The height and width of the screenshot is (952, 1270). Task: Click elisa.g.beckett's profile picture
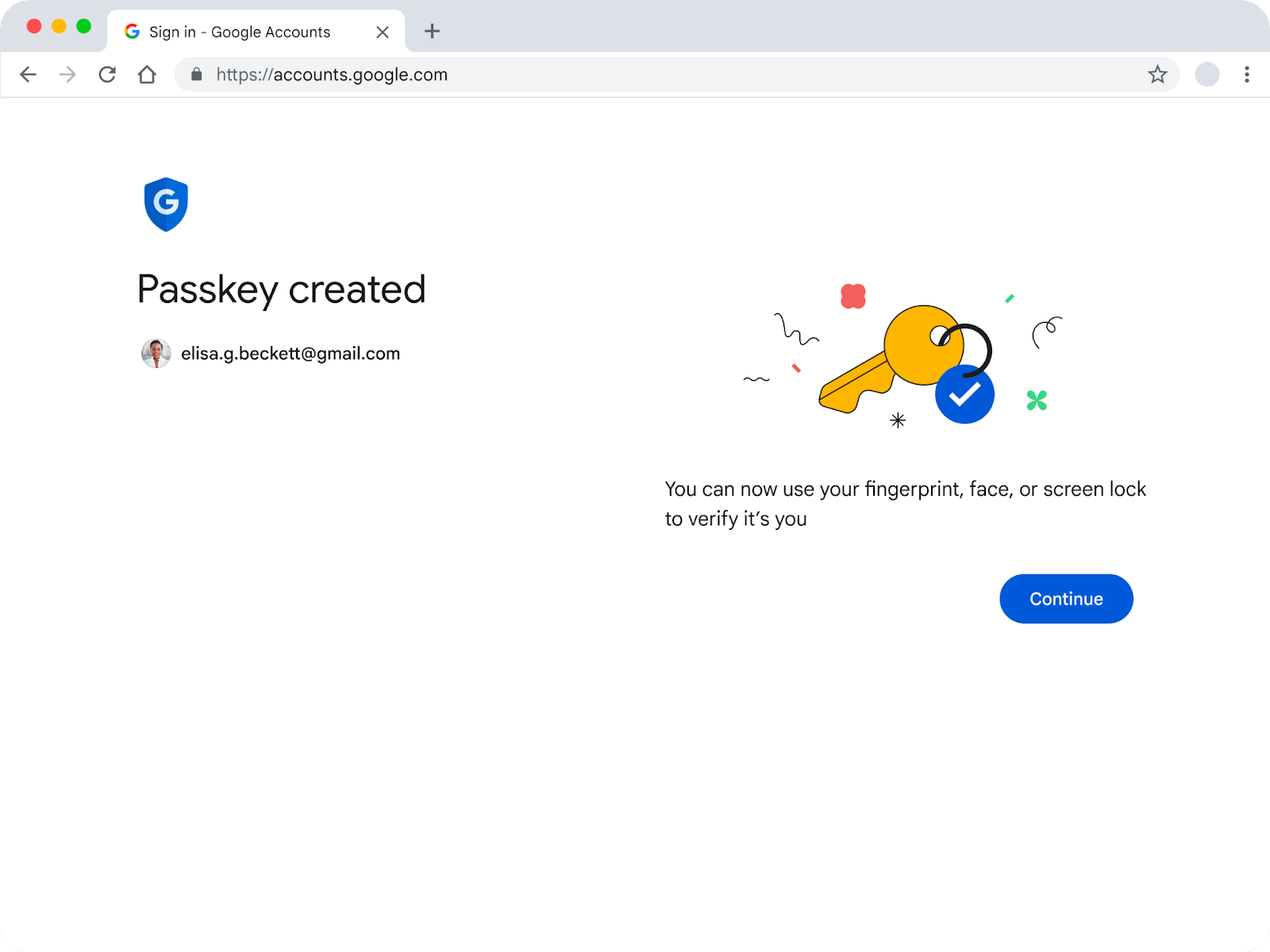pyautogui.click(x=156, y=354)
